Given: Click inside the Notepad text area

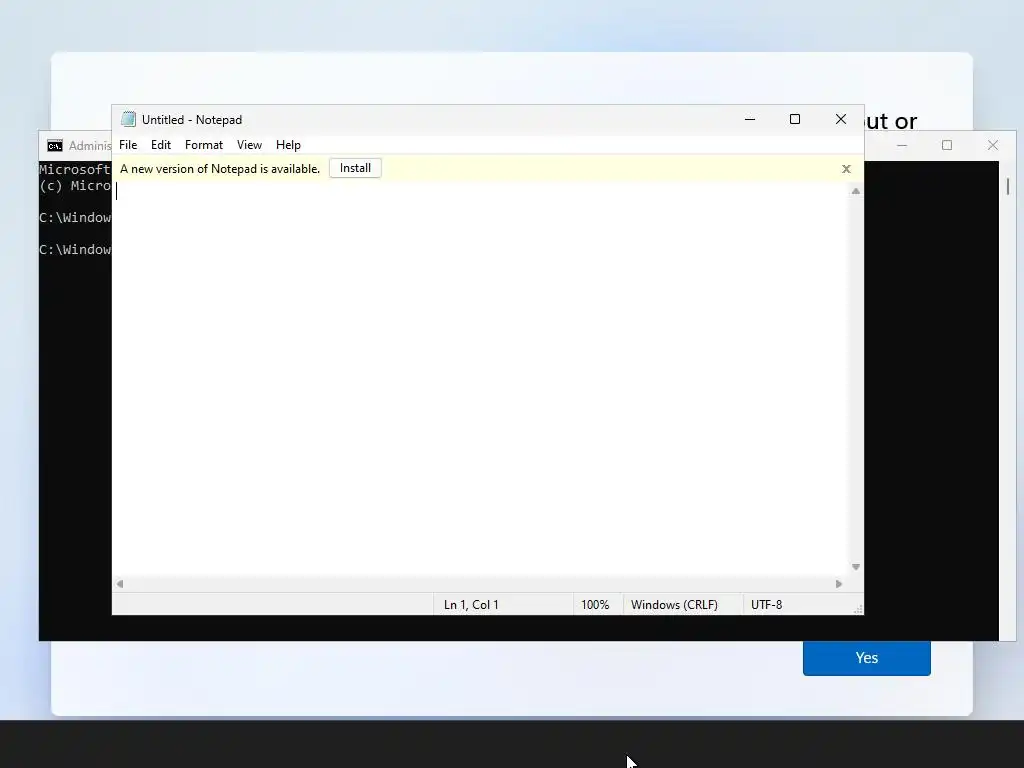Looking at the screenshot, I should 480,379.
